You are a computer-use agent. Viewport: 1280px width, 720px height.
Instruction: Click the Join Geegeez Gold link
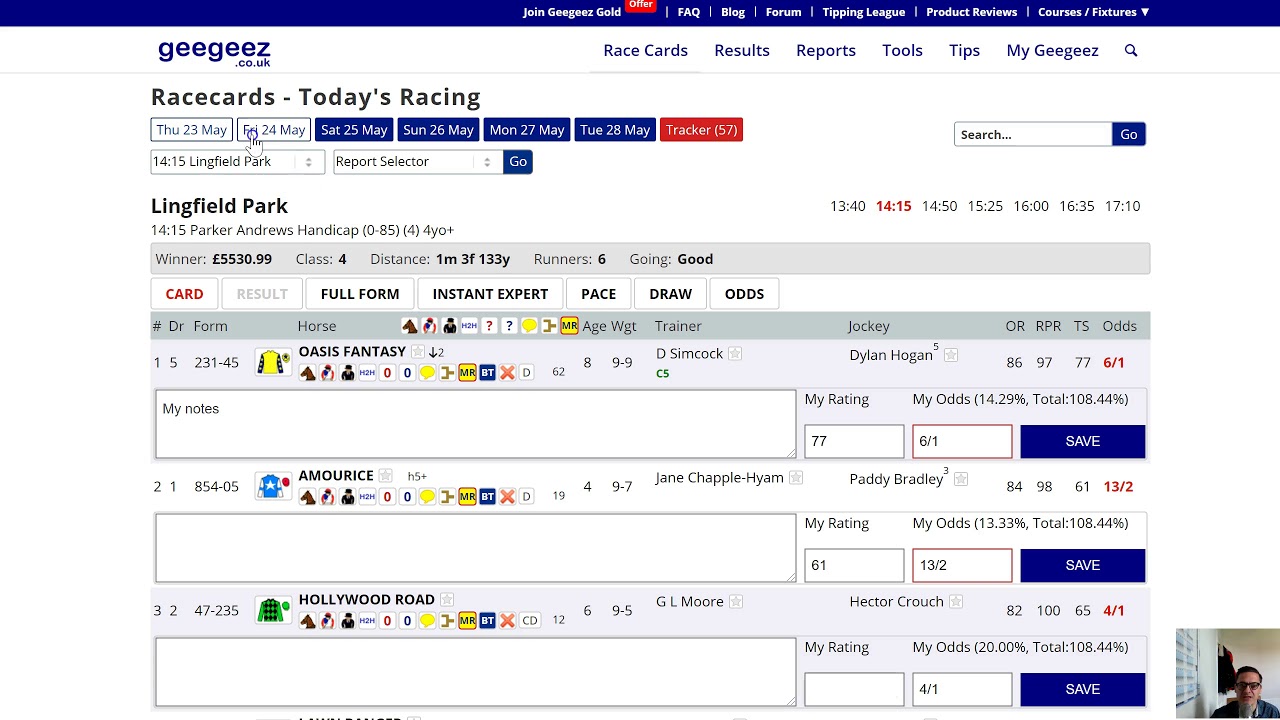pyautogui.click(x=572, y=12)
